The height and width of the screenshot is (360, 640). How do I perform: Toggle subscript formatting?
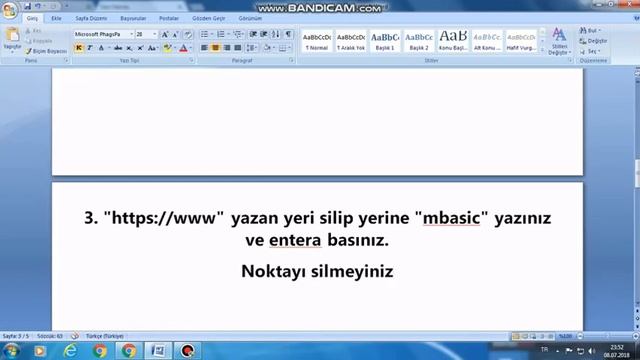point(129,48)
